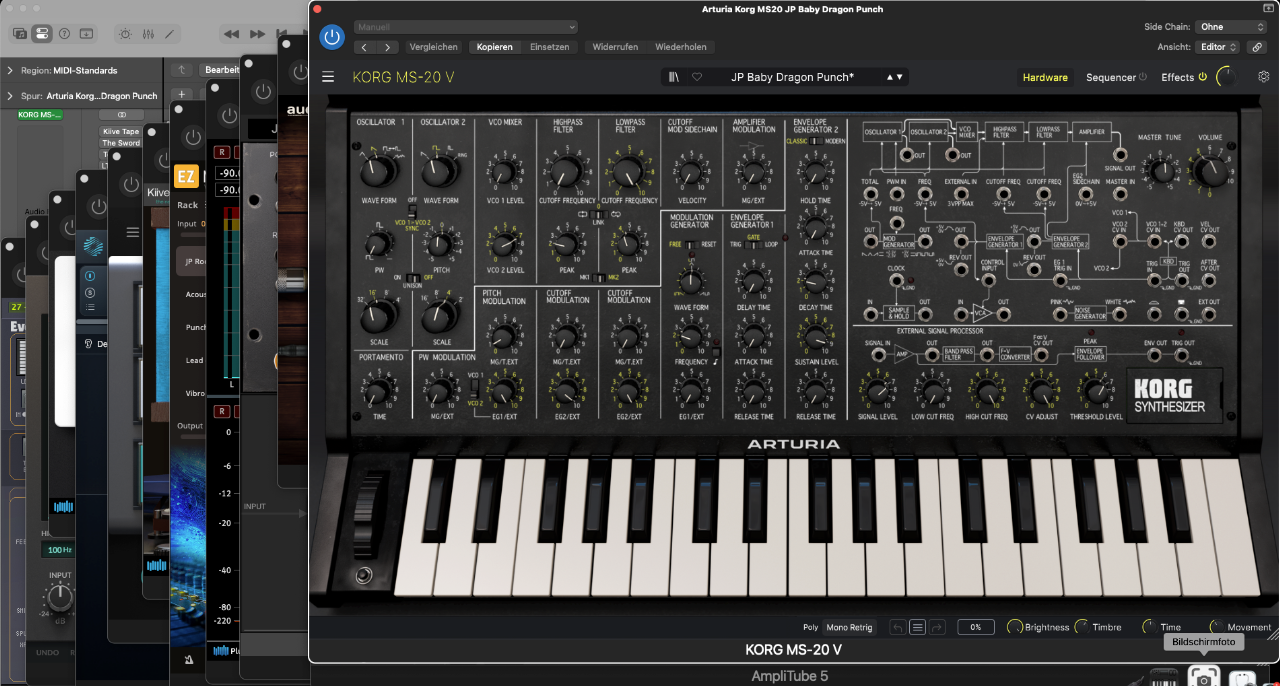Open Logic's quick help question mark
This screenshot has width=1280, height=686.
pyautogui.click(x=64, y=33)
